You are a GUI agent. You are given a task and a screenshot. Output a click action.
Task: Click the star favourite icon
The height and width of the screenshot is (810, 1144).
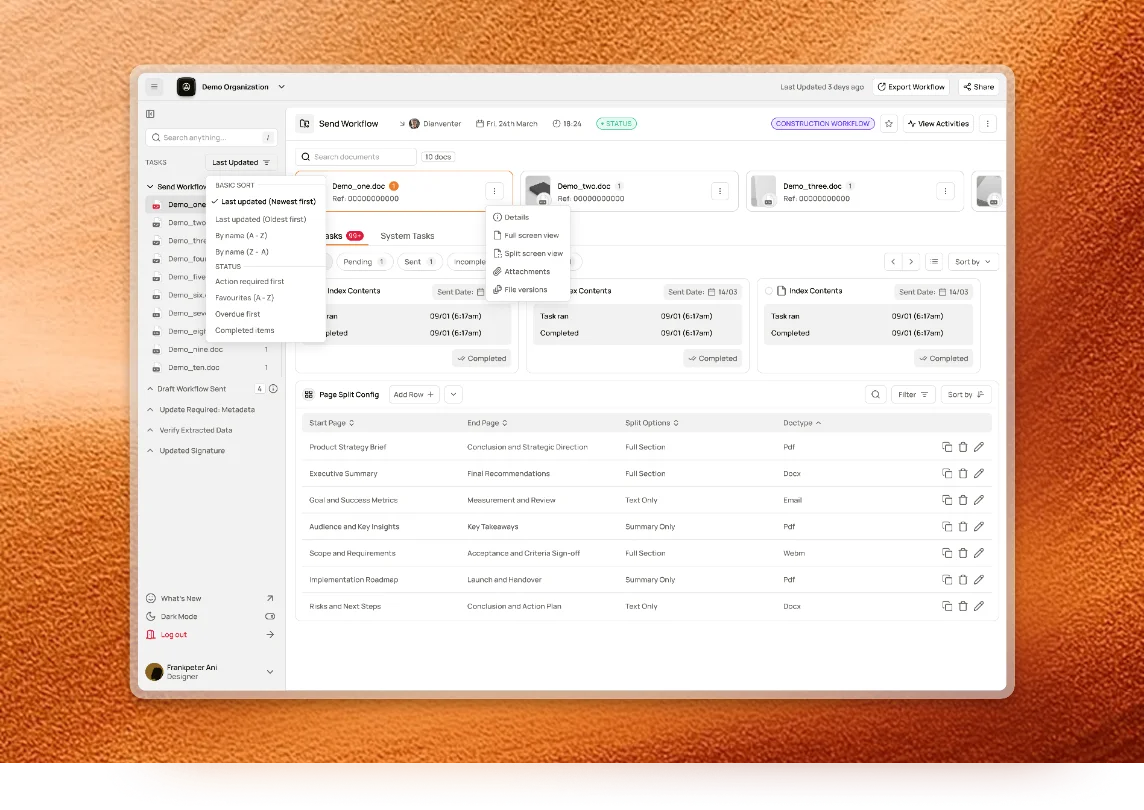click(889, 124)
